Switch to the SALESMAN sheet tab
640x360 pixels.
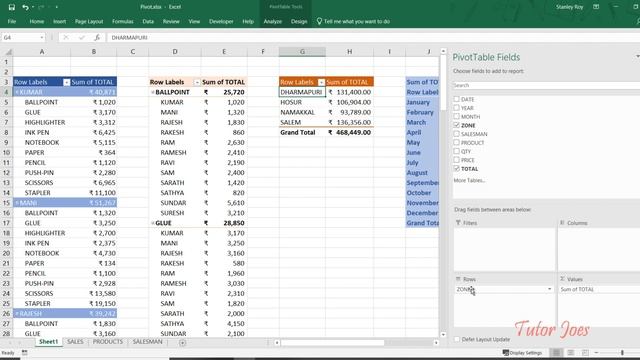(147, 342)
